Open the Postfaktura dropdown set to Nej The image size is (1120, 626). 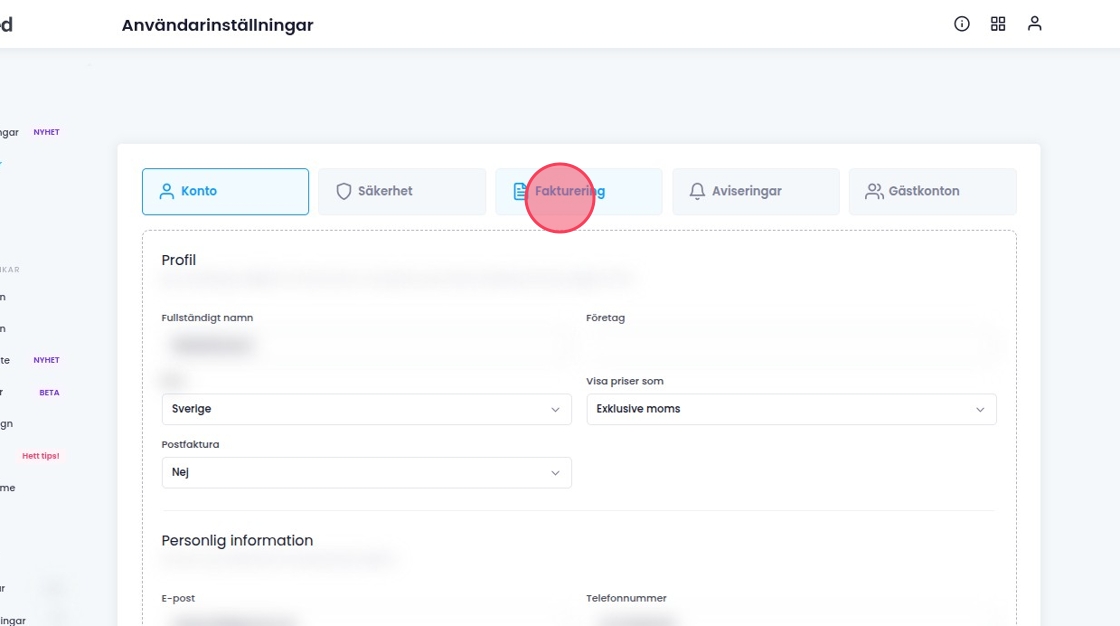[366, 473]
